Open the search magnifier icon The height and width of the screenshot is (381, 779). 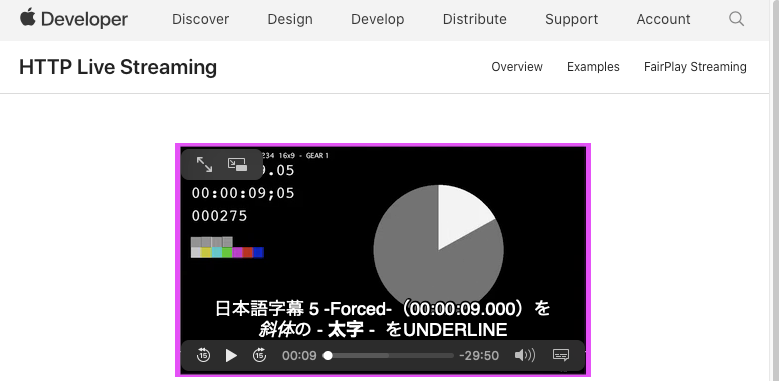pos(736,19)
